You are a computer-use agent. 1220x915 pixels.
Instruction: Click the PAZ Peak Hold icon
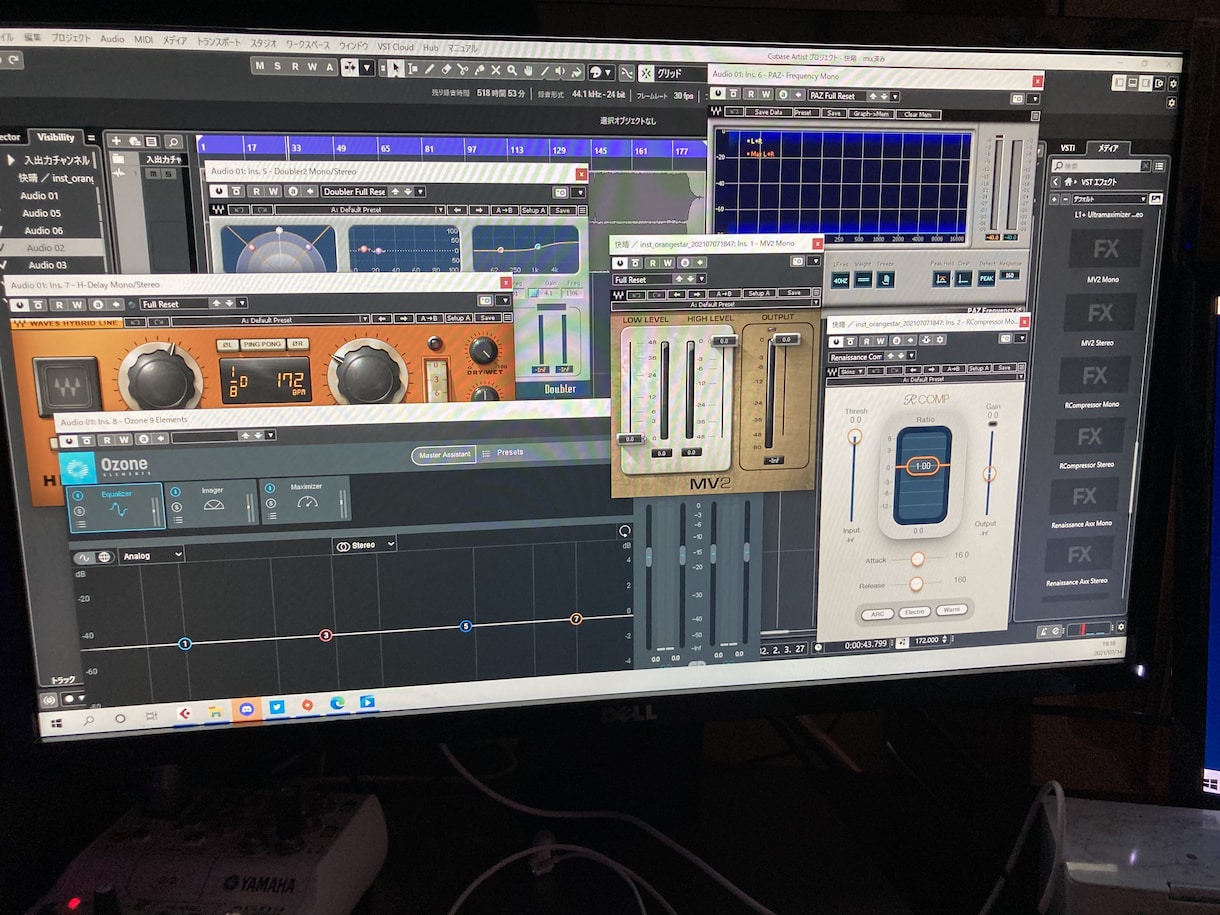click(941, 278)
